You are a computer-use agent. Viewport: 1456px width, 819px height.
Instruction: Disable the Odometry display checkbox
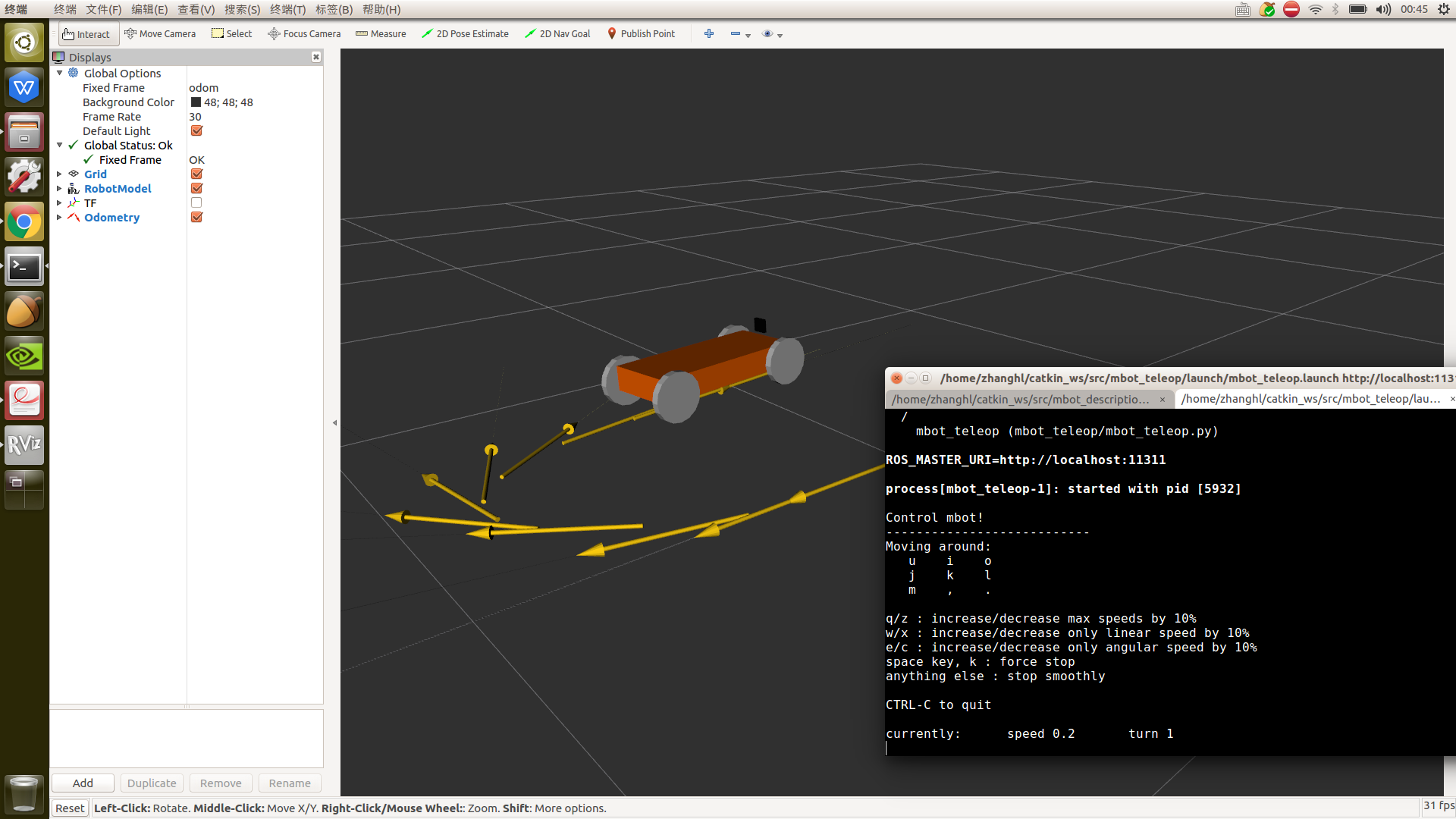point(196,218)
